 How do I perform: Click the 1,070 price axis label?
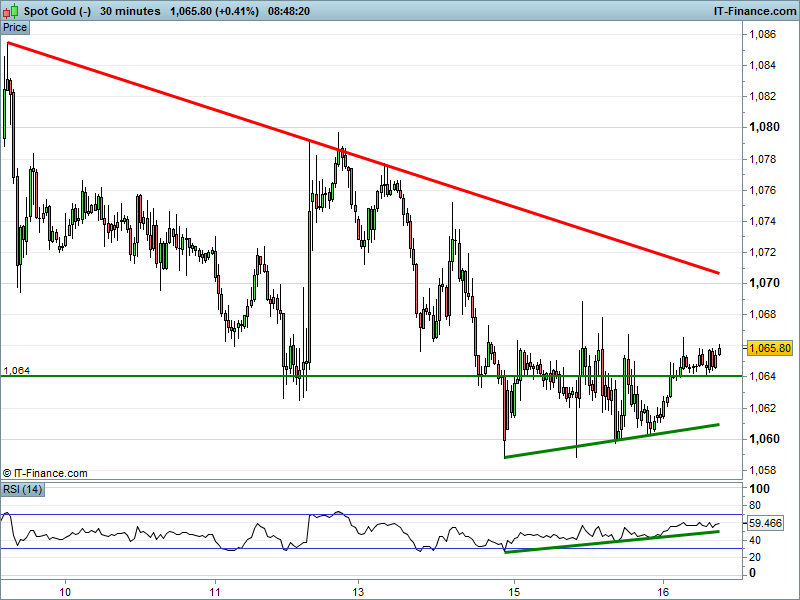pyautogui.click(x=763, y=283)
